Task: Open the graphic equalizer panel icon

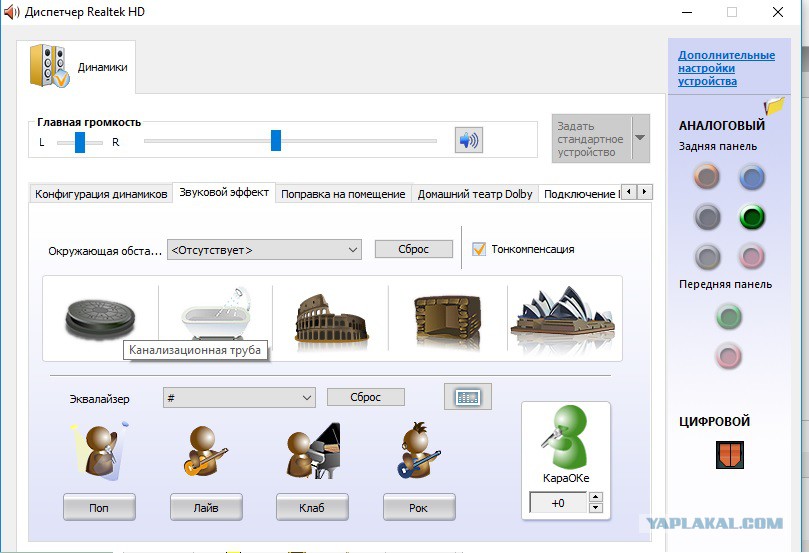Action: [x=467, y=397]
